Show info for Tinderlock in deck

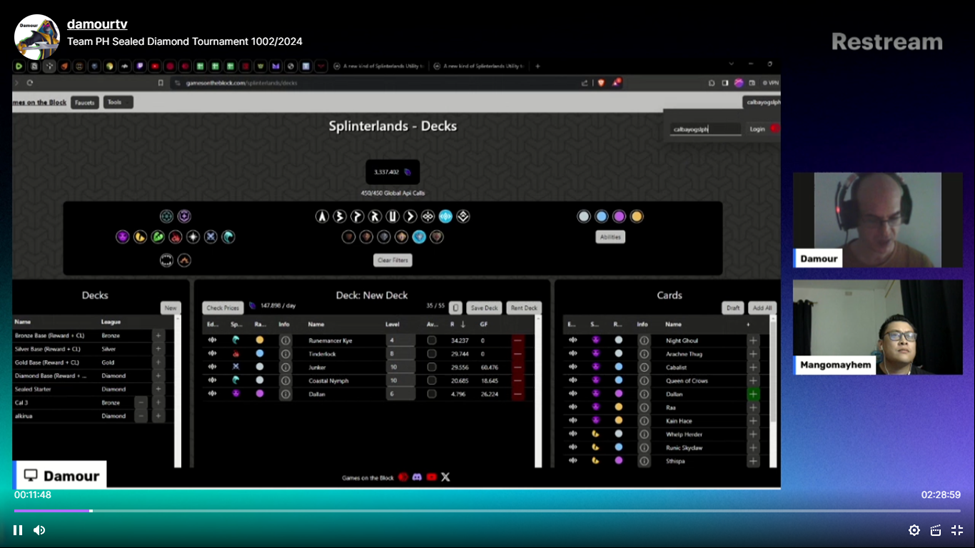click(x=285, y=354)
